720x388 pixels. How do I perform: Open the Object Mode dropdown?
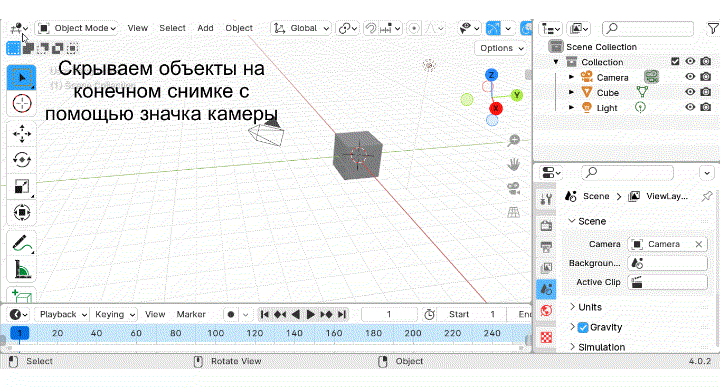77,28
